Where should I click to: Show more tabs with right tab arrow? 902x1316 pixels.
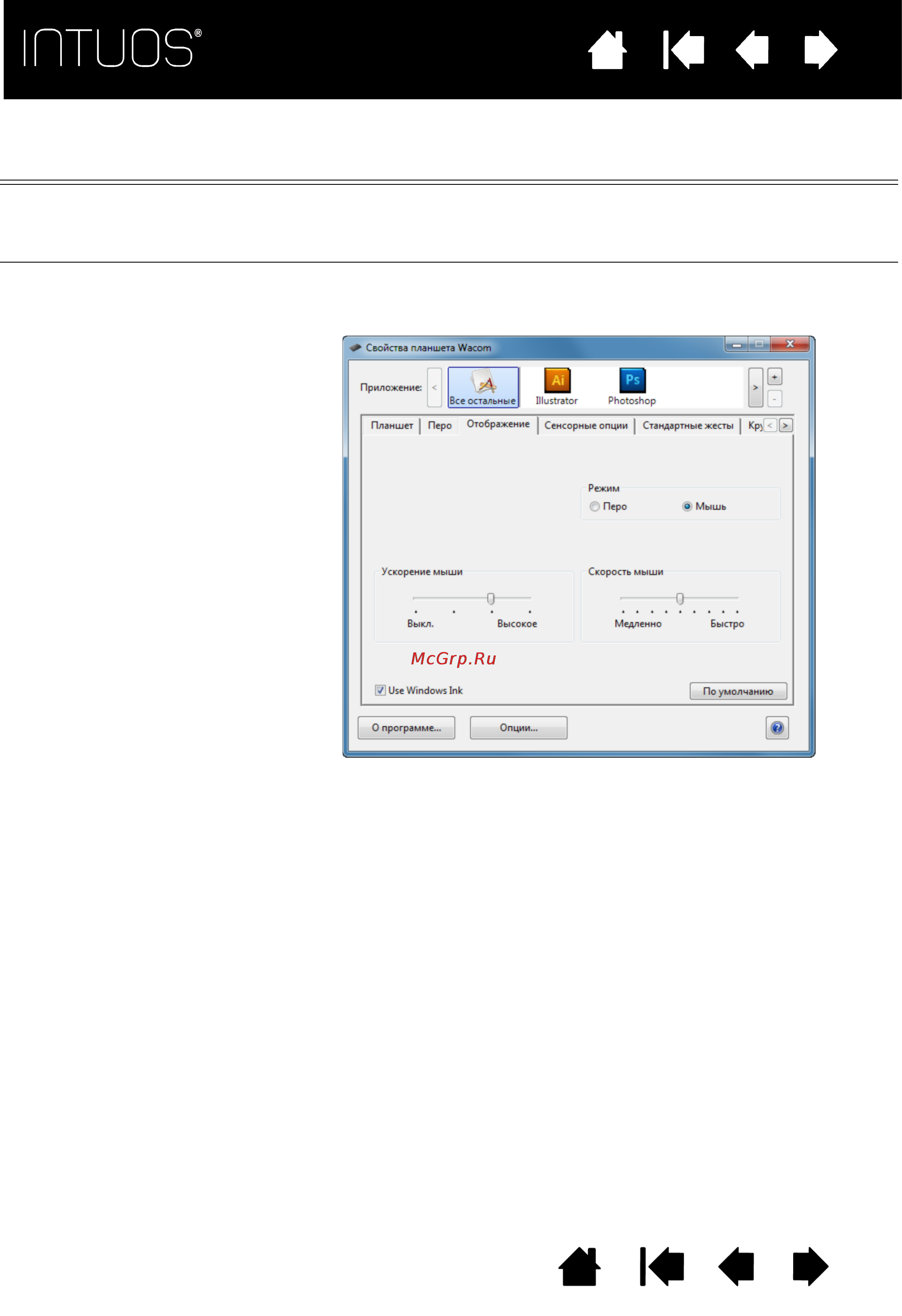pyautogui.click(x=785, y=425)
